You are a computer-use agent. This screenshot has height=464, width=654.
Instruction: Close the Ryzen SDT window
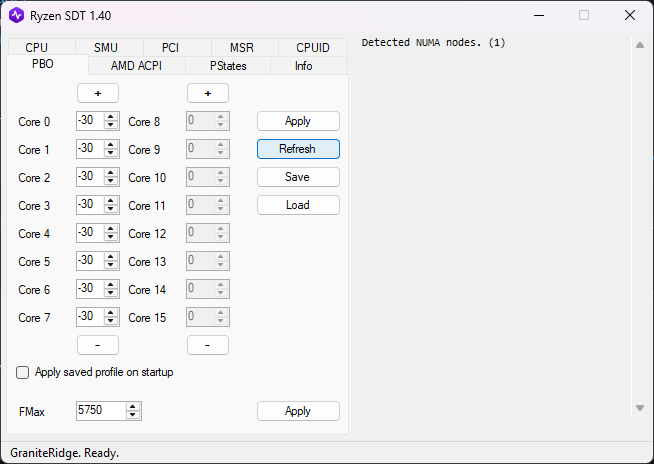click(630, 15)
